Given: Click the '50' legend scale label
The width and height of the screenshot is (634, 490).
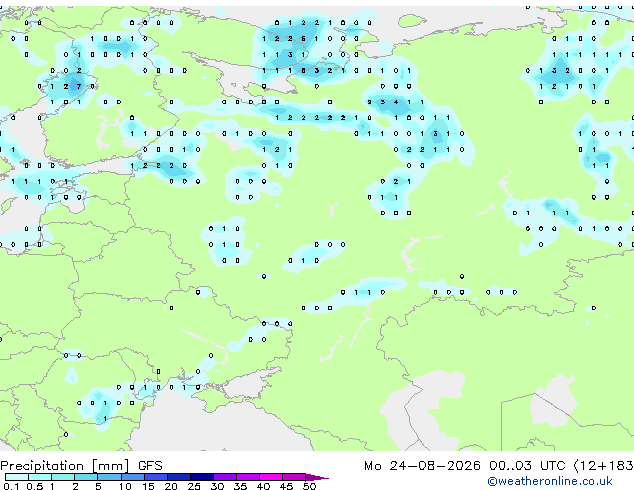Looking at the screenshot, I should tap(309, 486).
